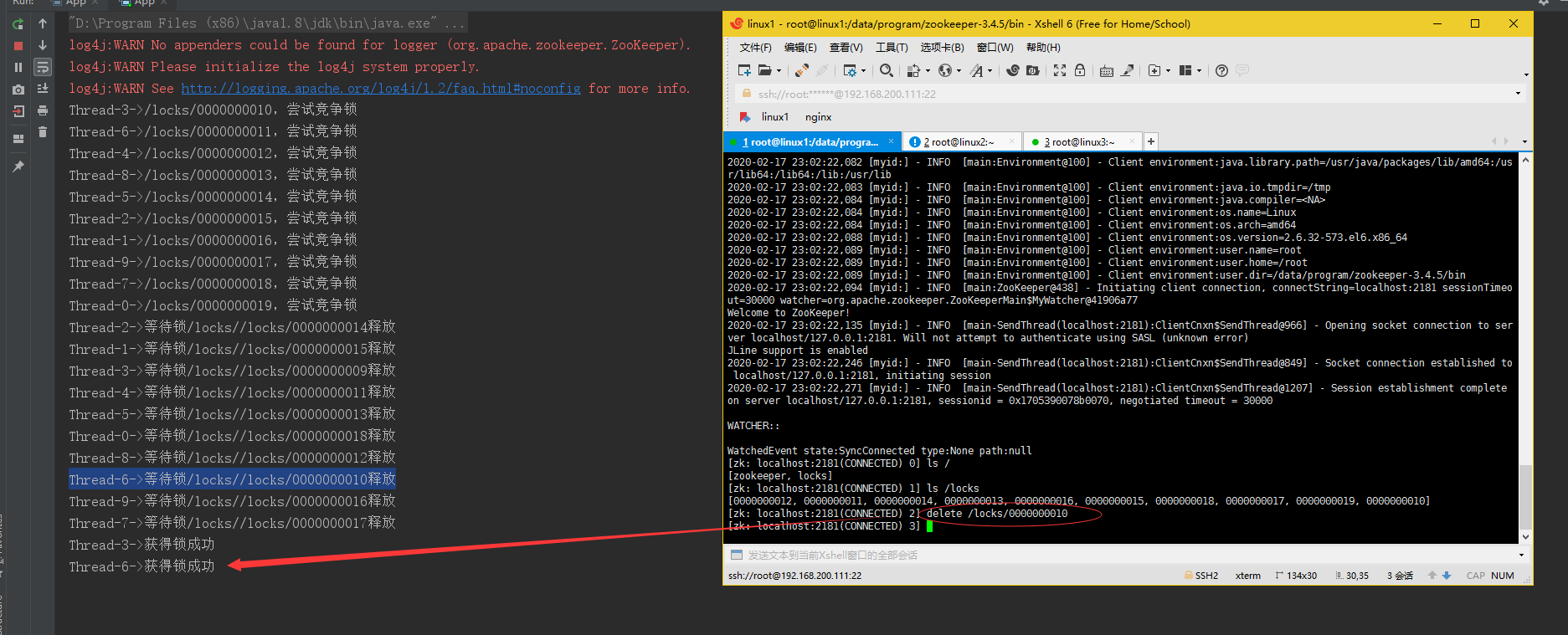1568x635 pixels.
Task: Open the 查看(V) menu
Action: tap(846, 47)
